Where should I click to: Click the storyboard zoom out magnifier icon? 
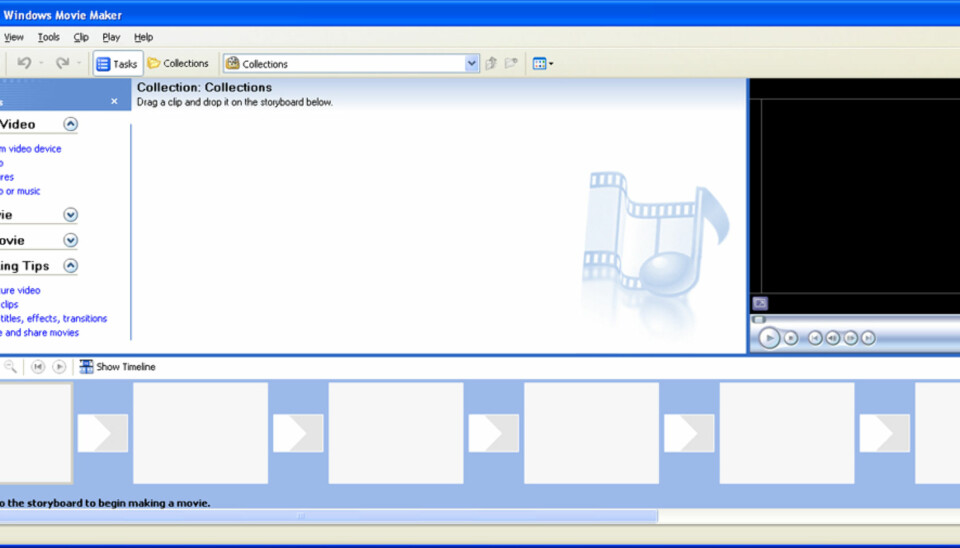point(10,367)
